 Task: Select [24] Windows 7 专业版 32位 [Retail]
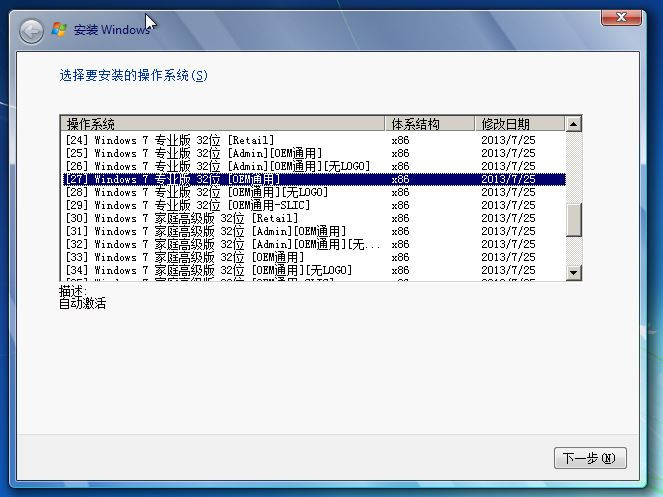(x=314, y=140)
